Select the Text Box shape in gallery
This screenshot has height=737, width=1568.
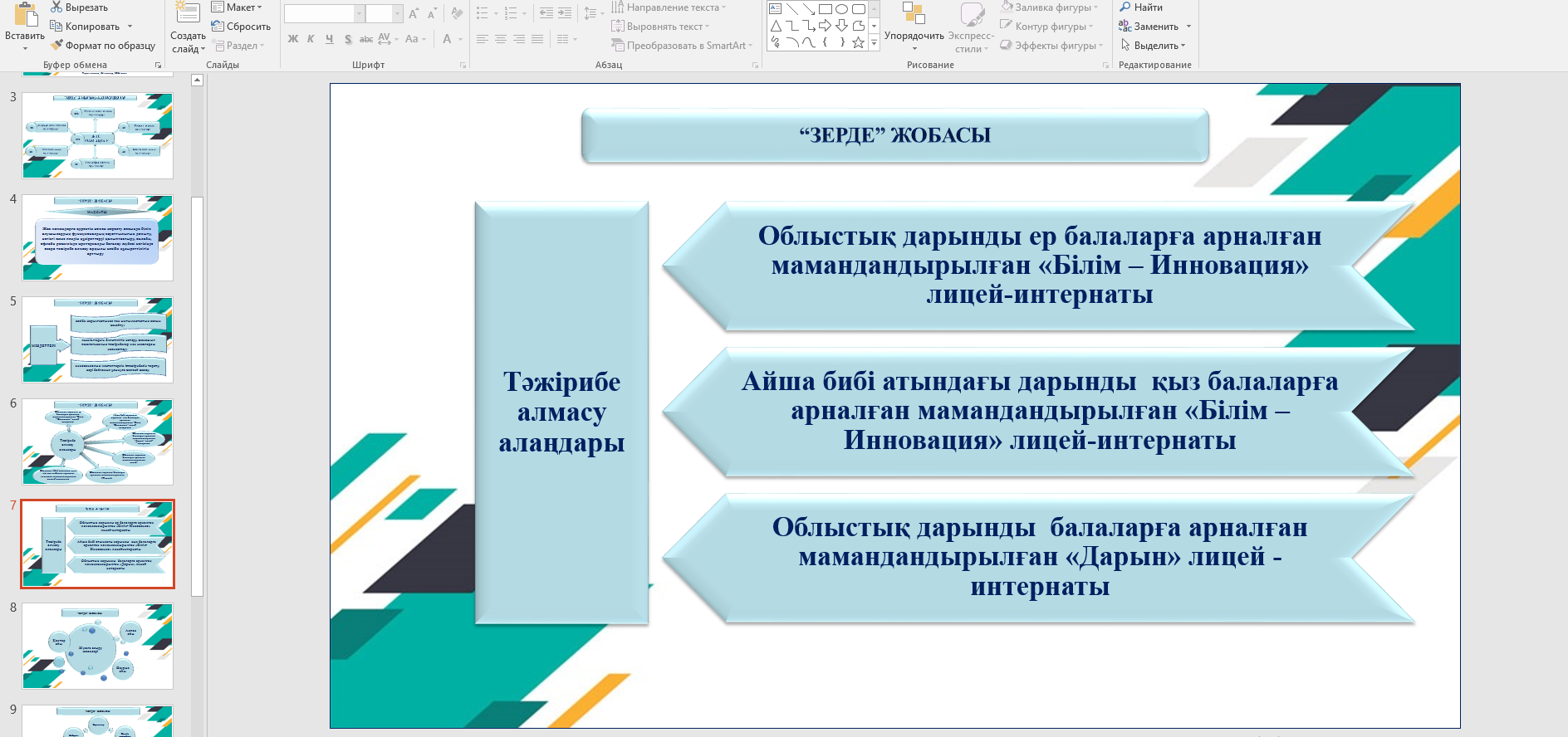tap(775, 9)
